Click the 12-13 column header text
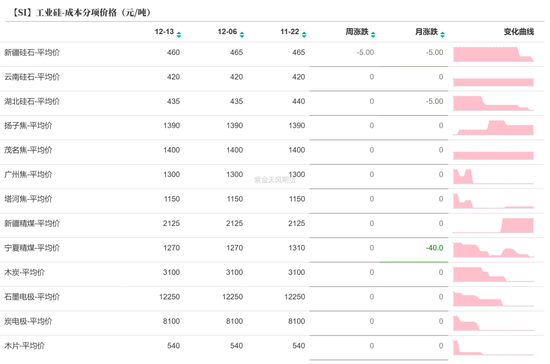 pyautogui.click(x=164, y=32)
